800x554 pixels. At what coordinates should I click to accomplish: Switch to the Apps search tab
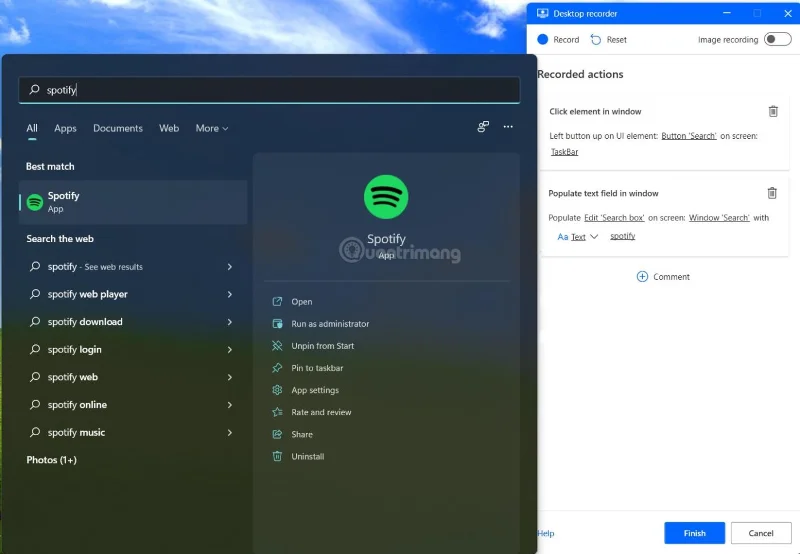65,128
